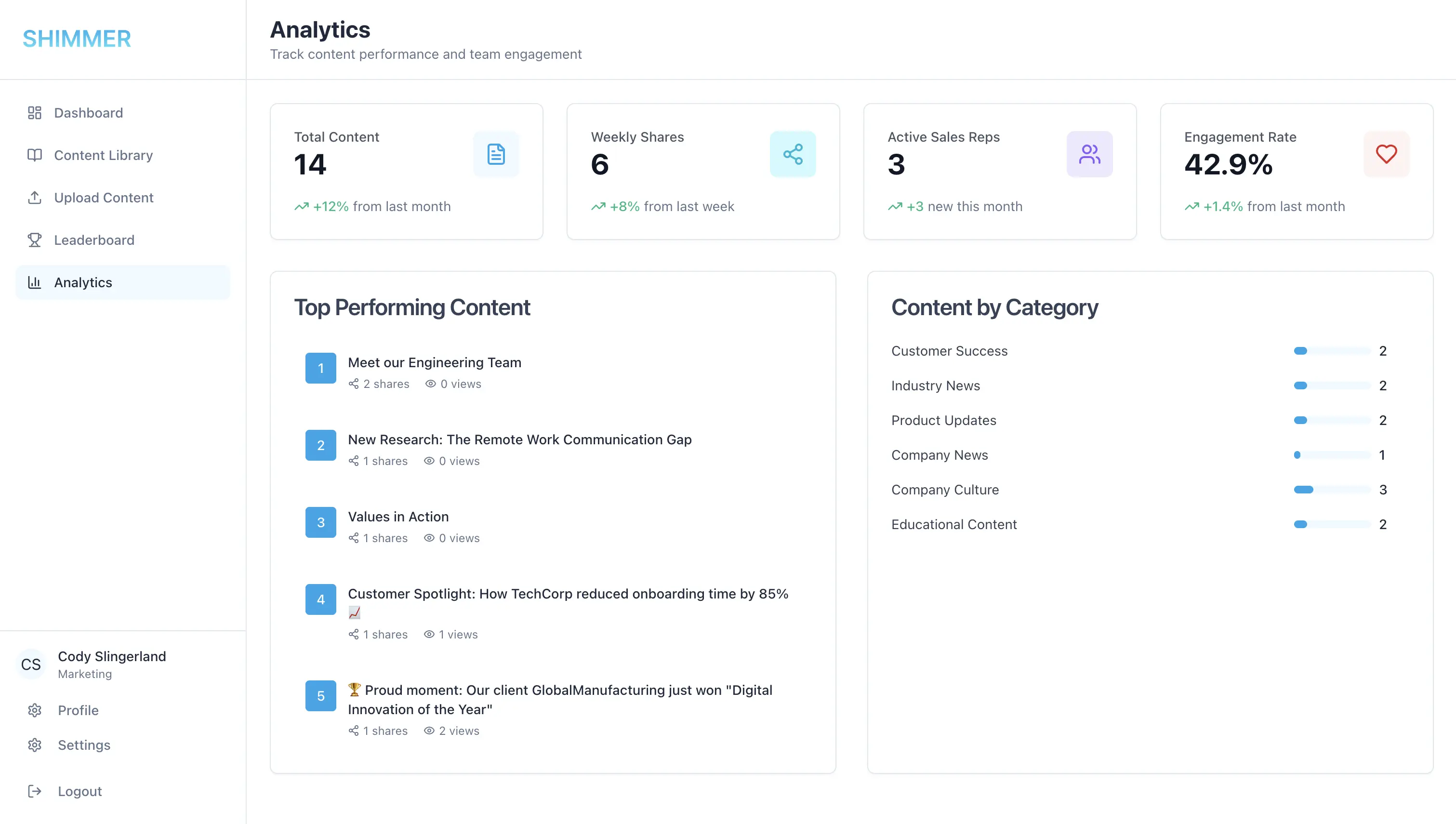Click the Leaderboard trophy icon in sidebar
1456x824 pixels.
[35, 240]
